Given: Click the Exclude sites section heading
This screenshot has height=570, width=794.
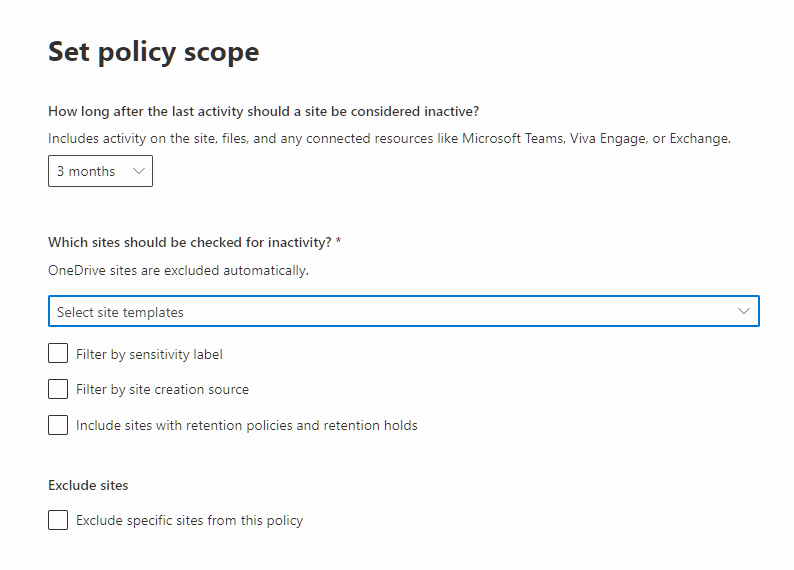Looking at the screenshot, I should (x=88, y=485).
